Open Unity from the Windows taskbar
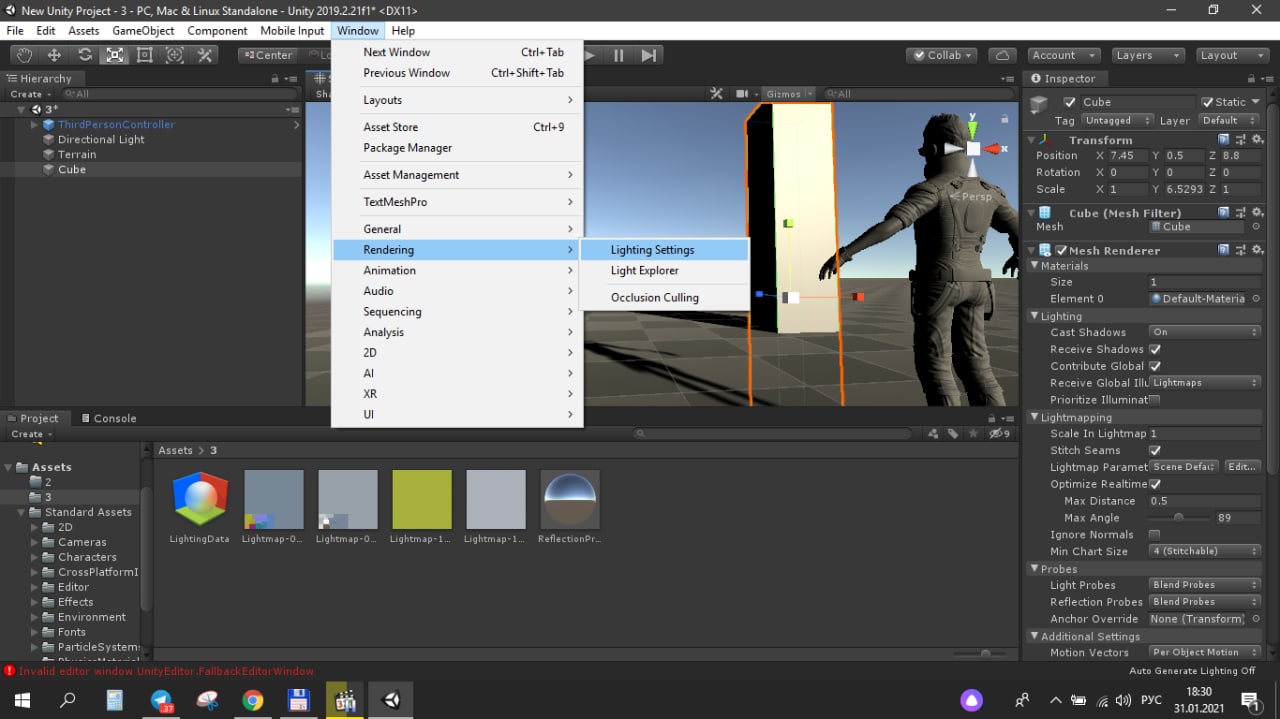The width and height of the screenshot is (1280, 719). (391, 700)
